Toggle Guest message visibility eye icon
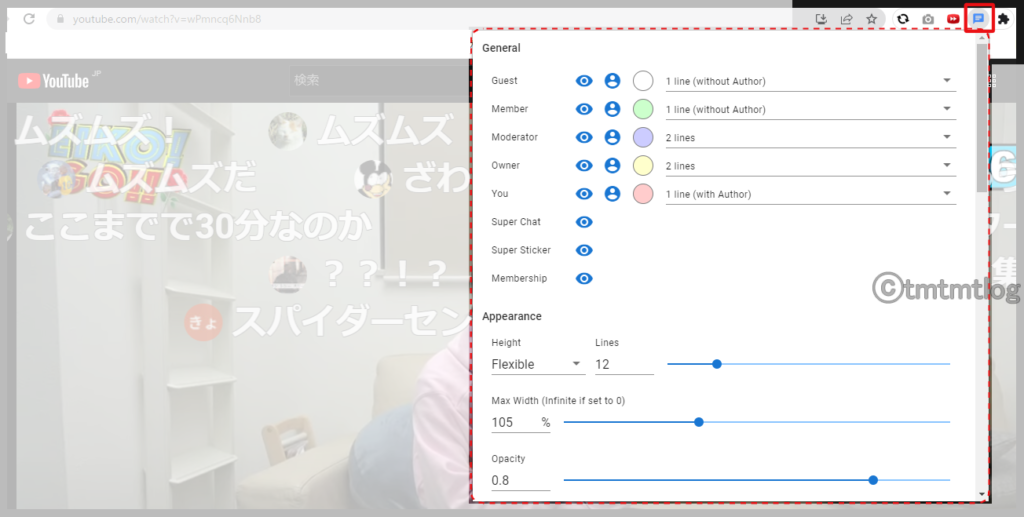 click(x=584, y=81)
